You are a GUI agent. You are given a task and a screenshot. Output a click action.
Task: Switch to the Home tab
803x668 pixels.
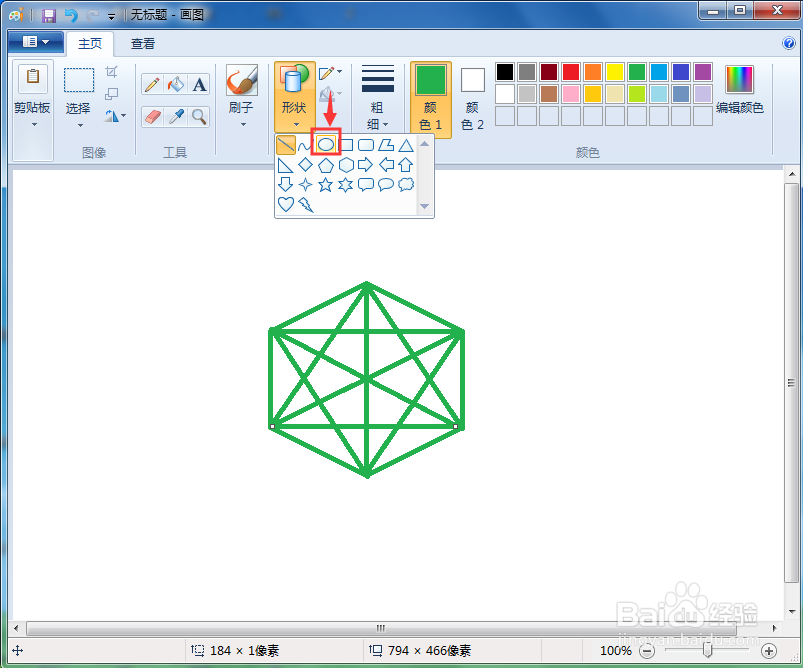90,44
